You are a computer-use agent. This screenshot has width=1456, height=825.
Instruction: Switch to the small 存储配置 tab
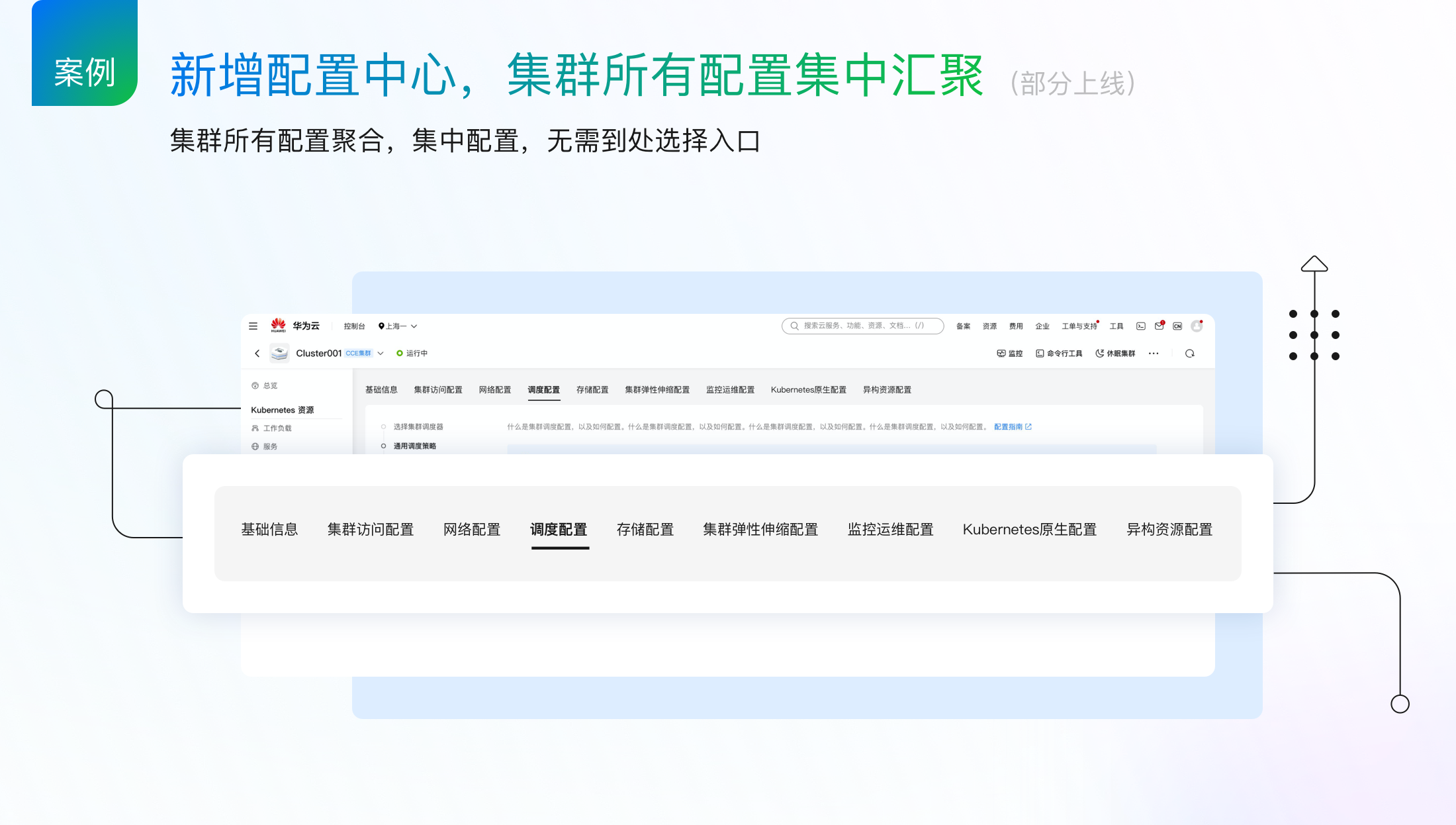click(592, 389)
